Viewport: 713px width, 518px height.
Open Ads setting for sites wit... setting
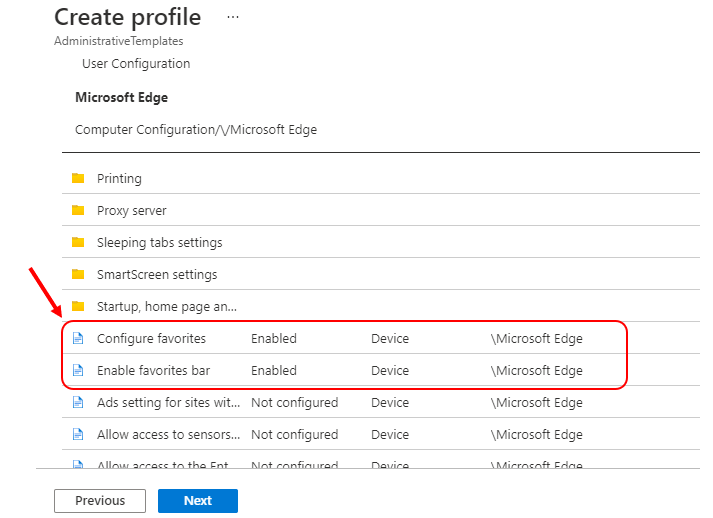point(168,403)
